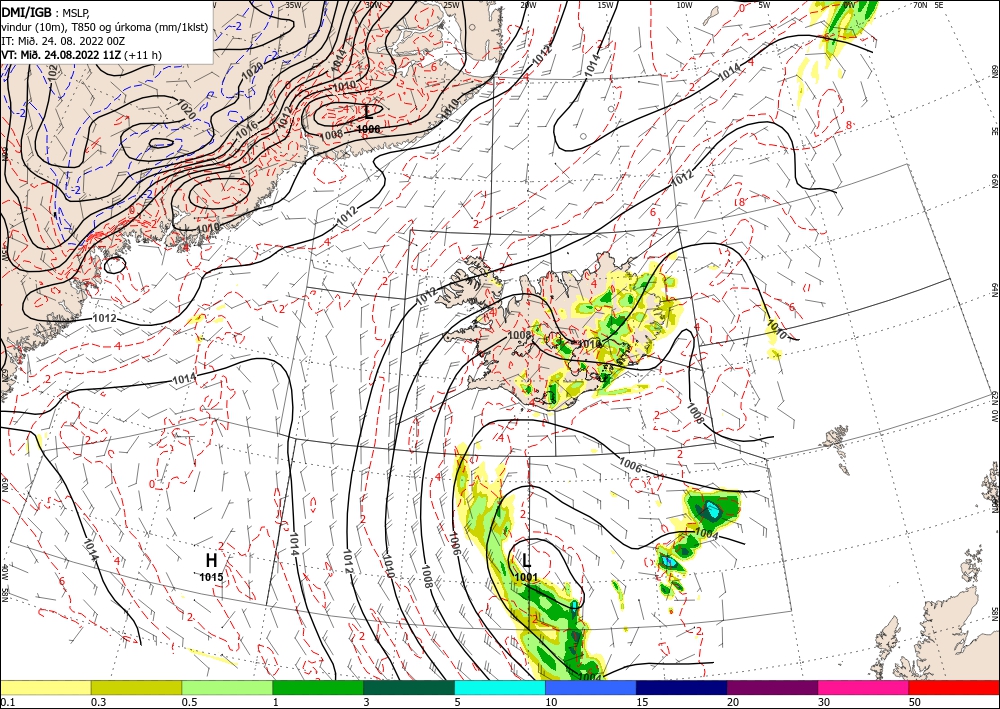Click the dark green 3–5 legend segment

click(x=409, y=687)
